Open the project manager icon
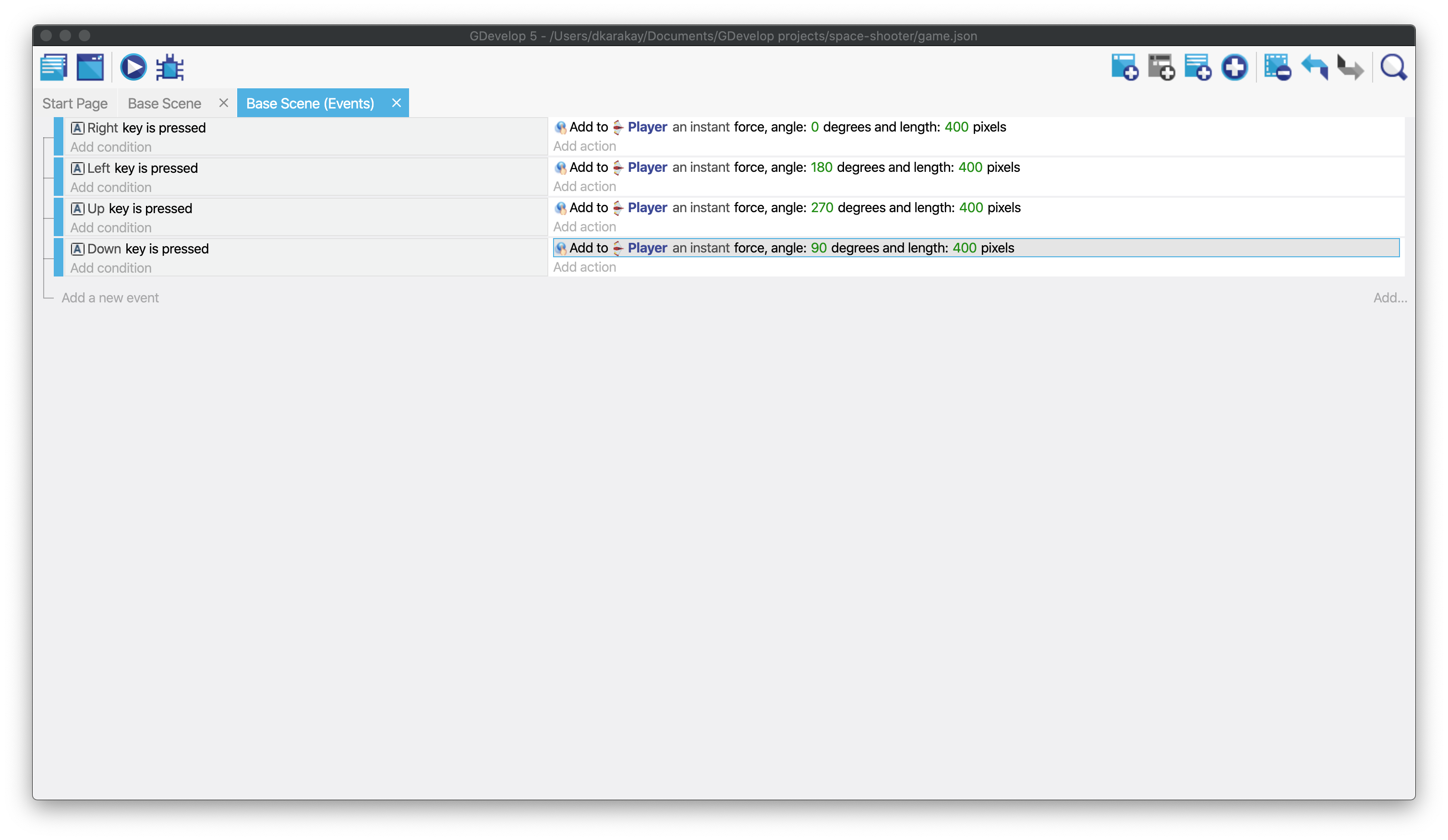Viewport: 1448px width, 840px height. (x=54, y=68)
